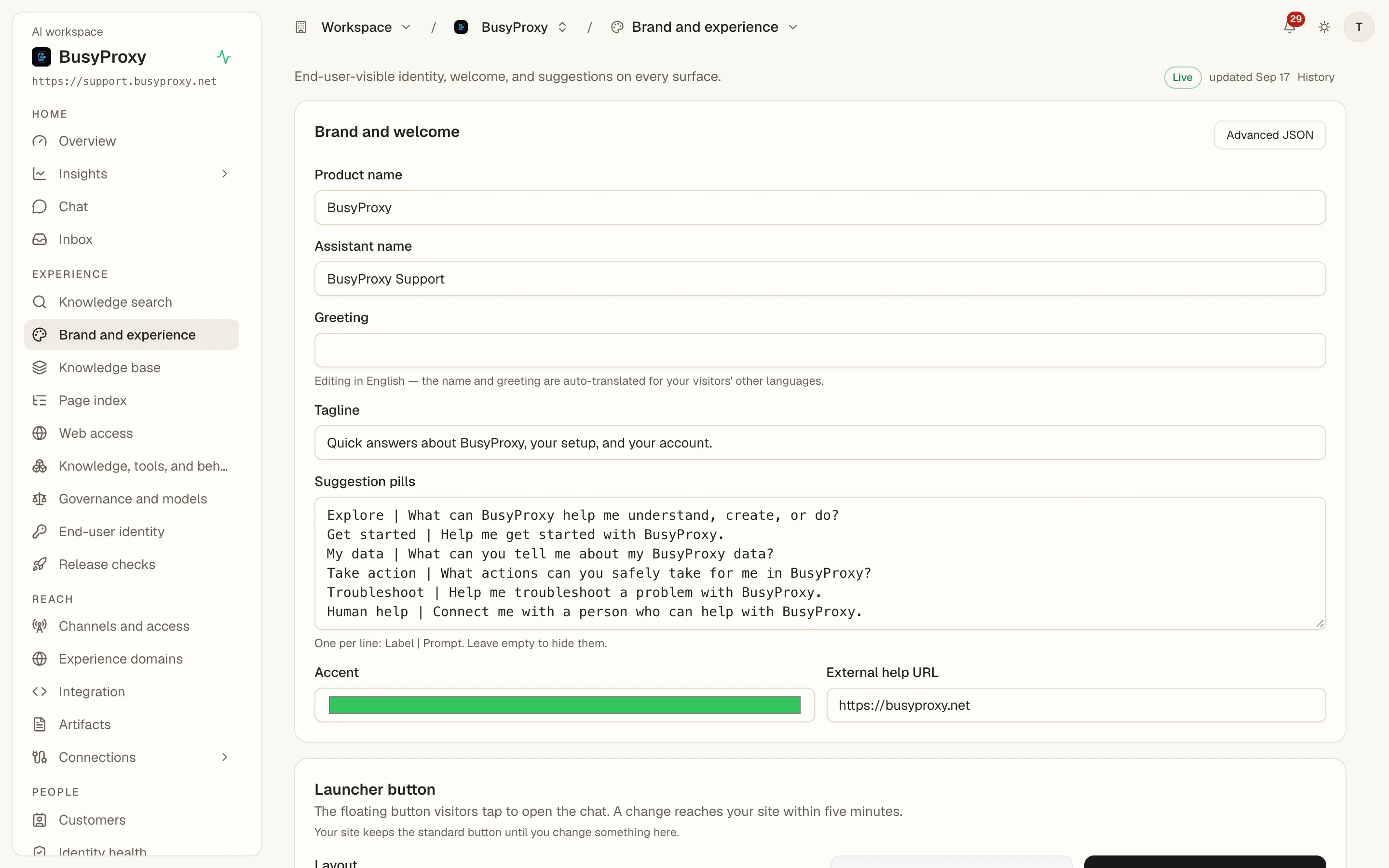Image resolution: width=1389 pixels, height=868 pixels.
Task: Click the Suggestion pills resize handle
Action: point(1320,624)
